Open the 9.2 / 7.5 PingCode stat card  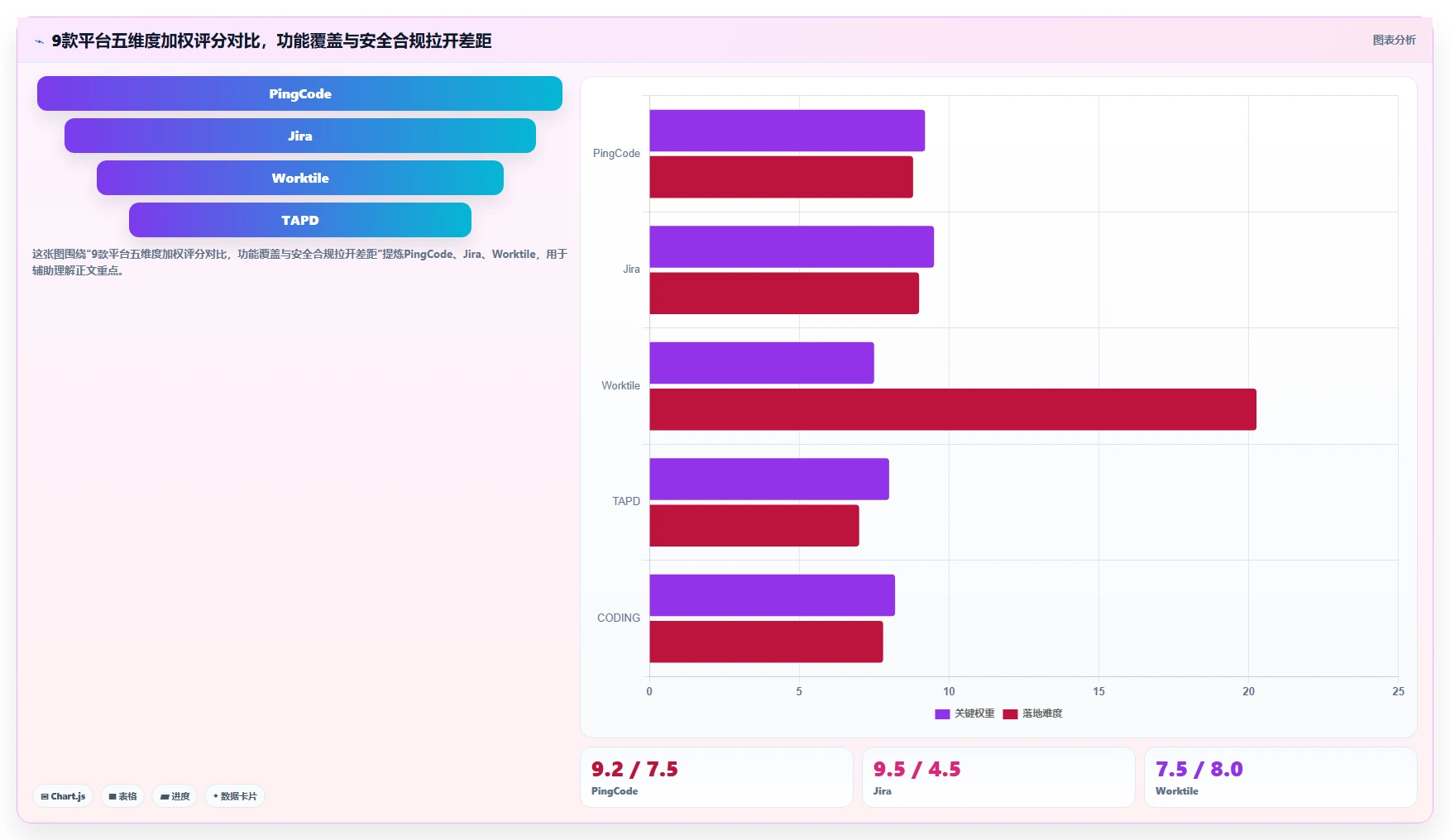click(x=716, y=777)
